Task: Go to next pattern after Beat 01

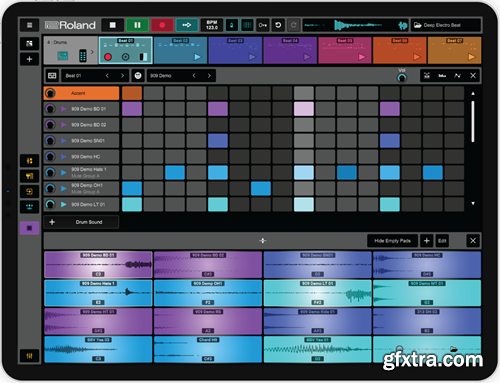Action: [x=122, y=76]
